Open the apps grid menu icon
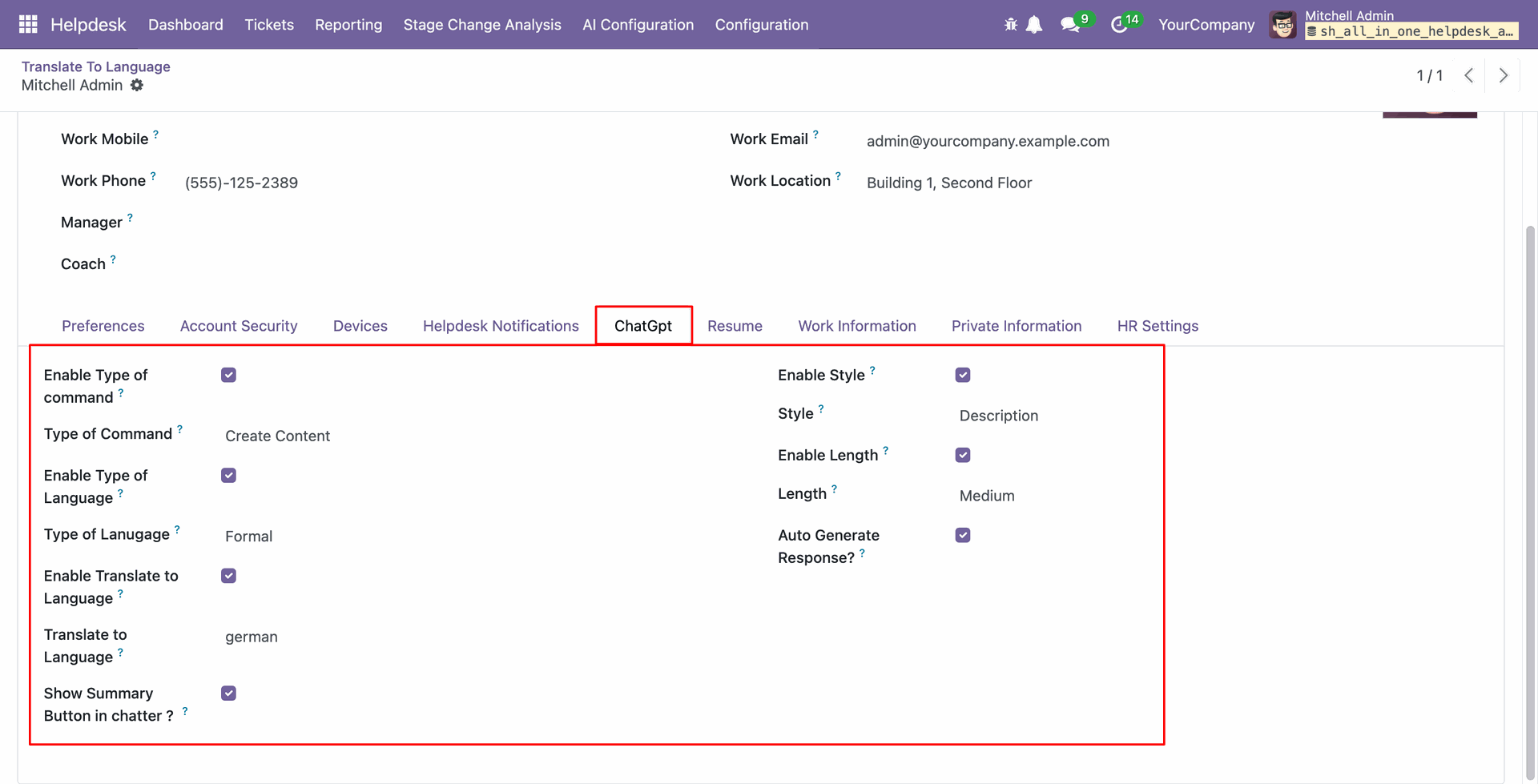Screen dimensions: 1538x784 tap(28, 24)
